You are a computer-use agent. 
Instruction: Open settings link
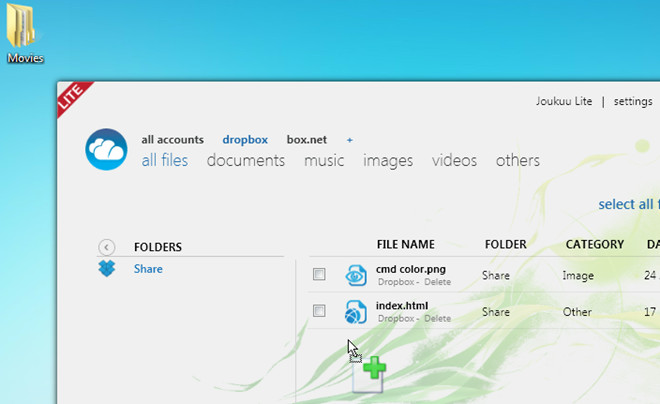click(x=633, y=101)
